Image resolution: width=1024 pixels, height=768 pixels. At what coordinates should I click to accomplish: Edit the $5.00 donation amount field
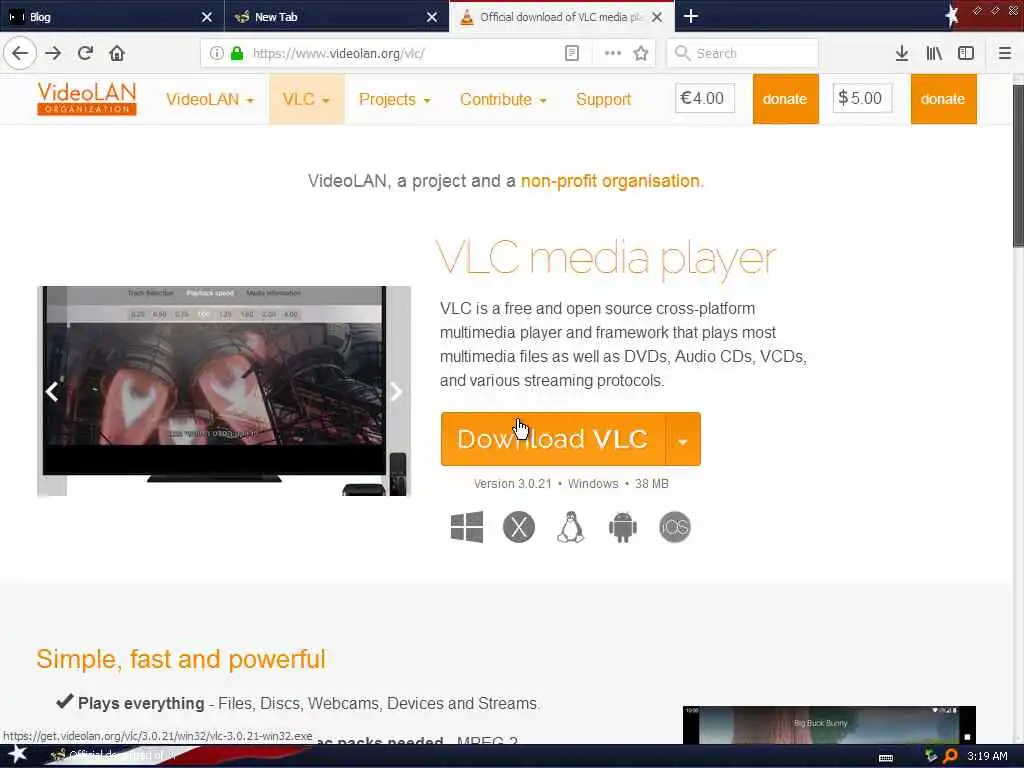pos(862,98)
